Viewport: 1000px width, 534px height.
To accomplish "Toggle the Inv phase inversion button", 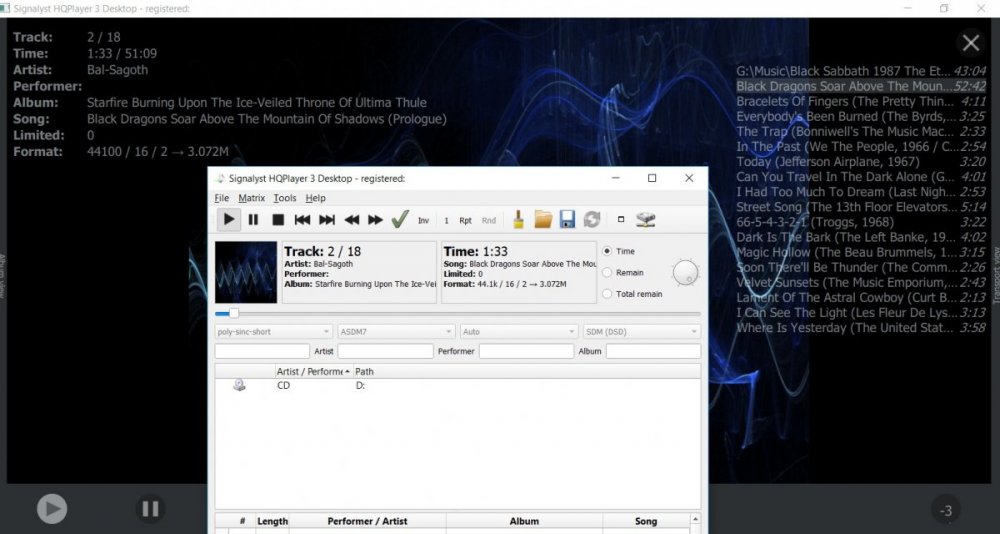I will (423, 221).
